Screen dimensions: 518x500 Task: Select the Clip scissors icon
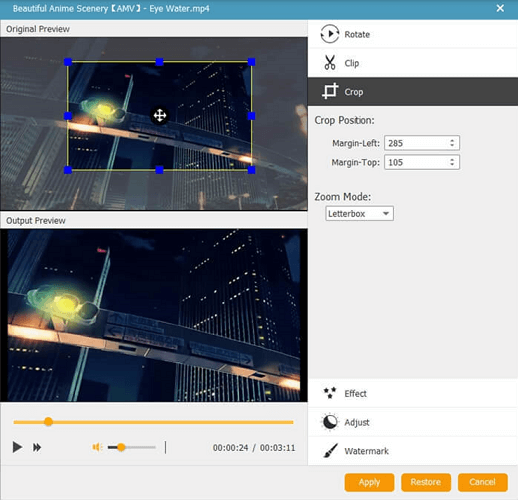pyautogui.click(x=330, y=63)
